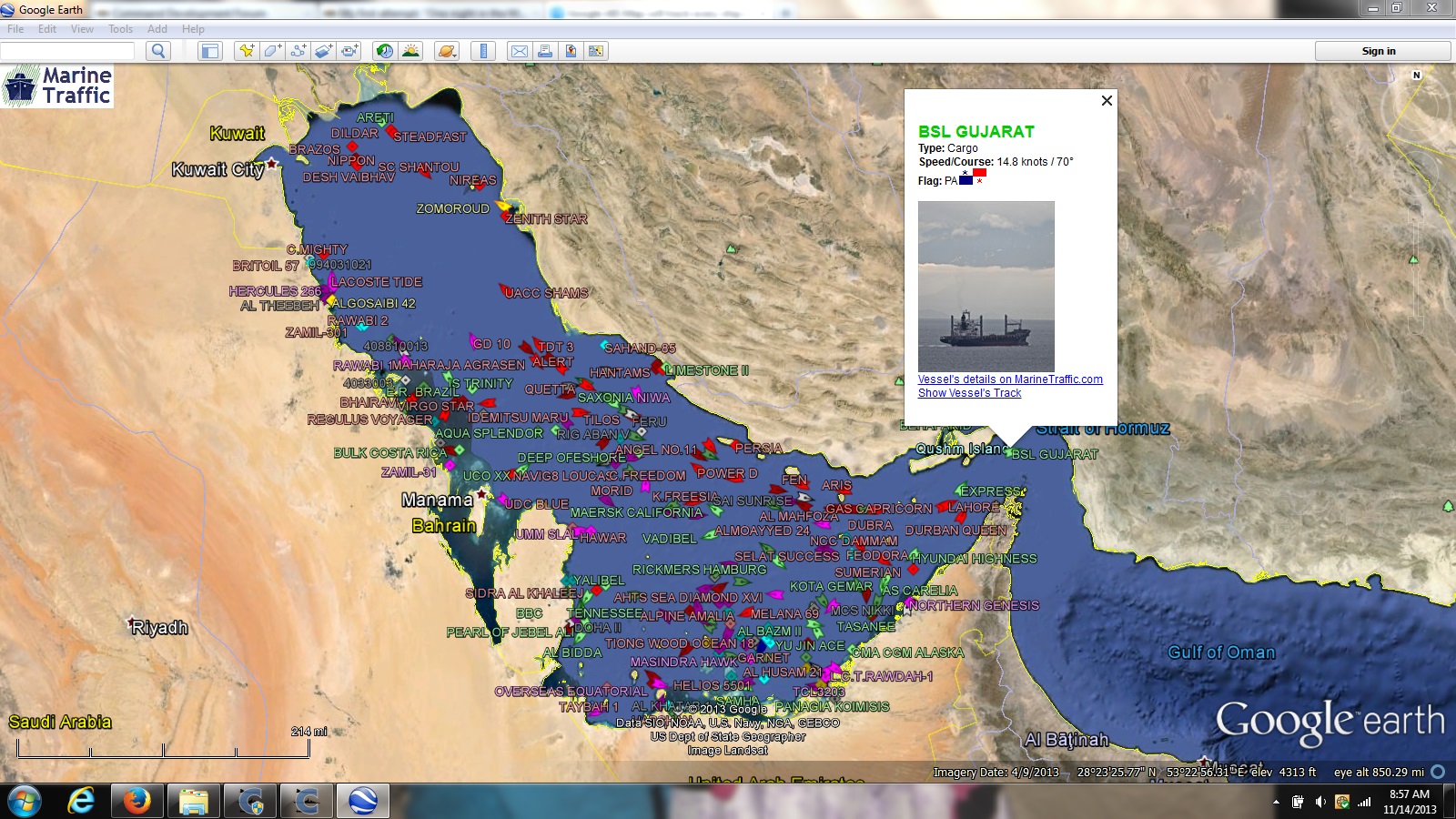Click the Riyadh city star marker
Screen dimensions: 1456x819
click(130, 624)
